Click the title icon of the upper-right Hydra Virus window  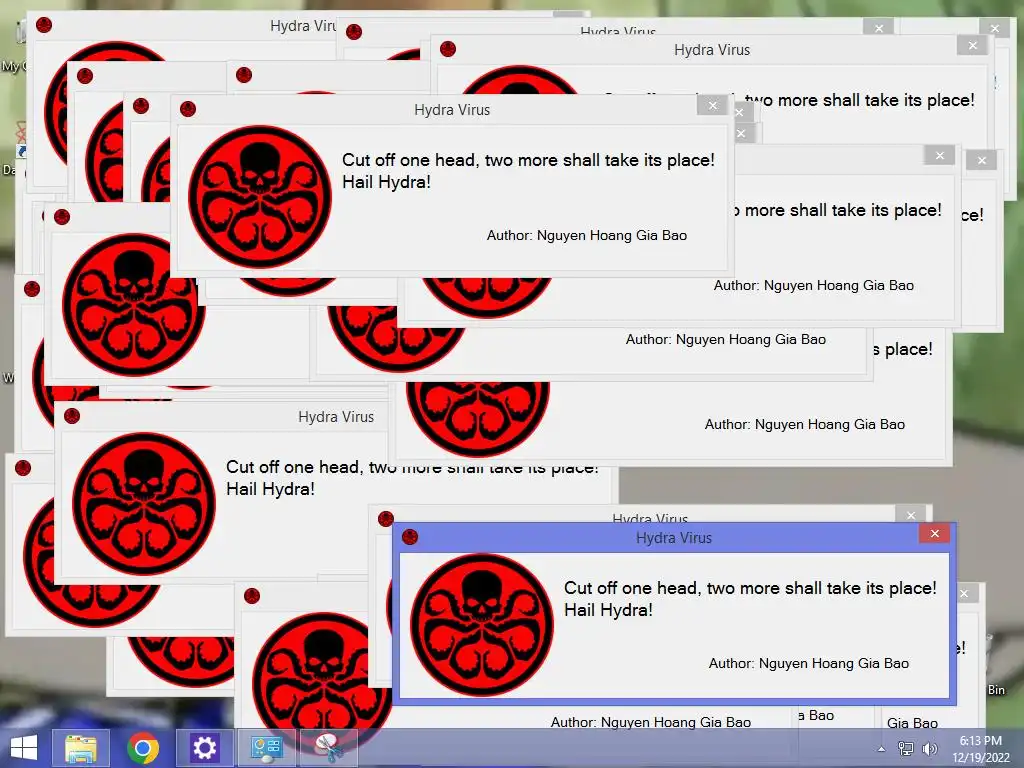point(448,49)
